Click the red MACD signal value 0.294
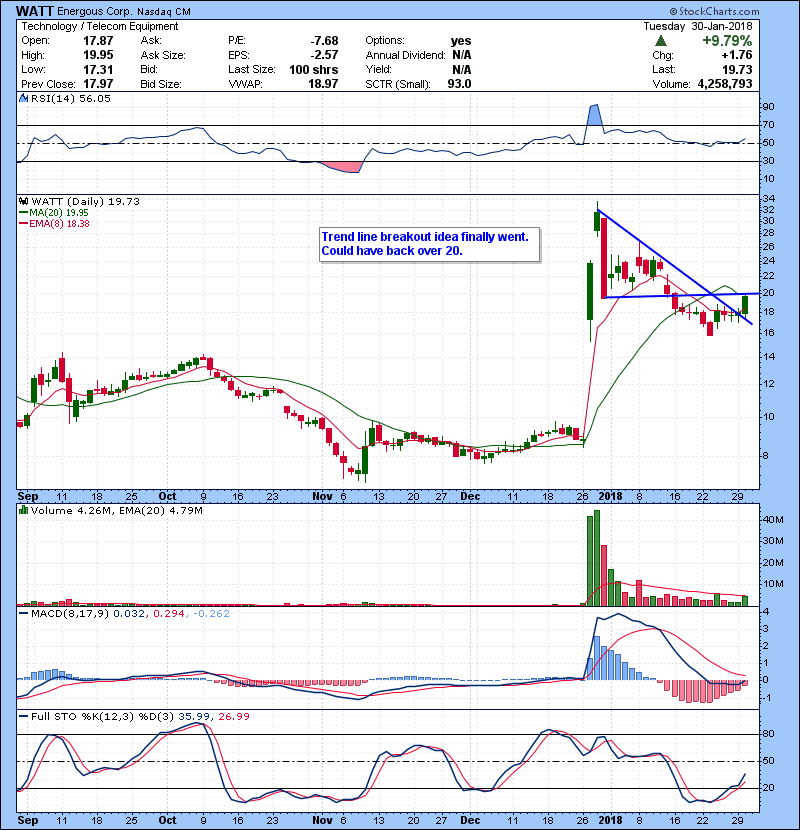This screenshot has height=830, width=800. (x=168, y=614)
